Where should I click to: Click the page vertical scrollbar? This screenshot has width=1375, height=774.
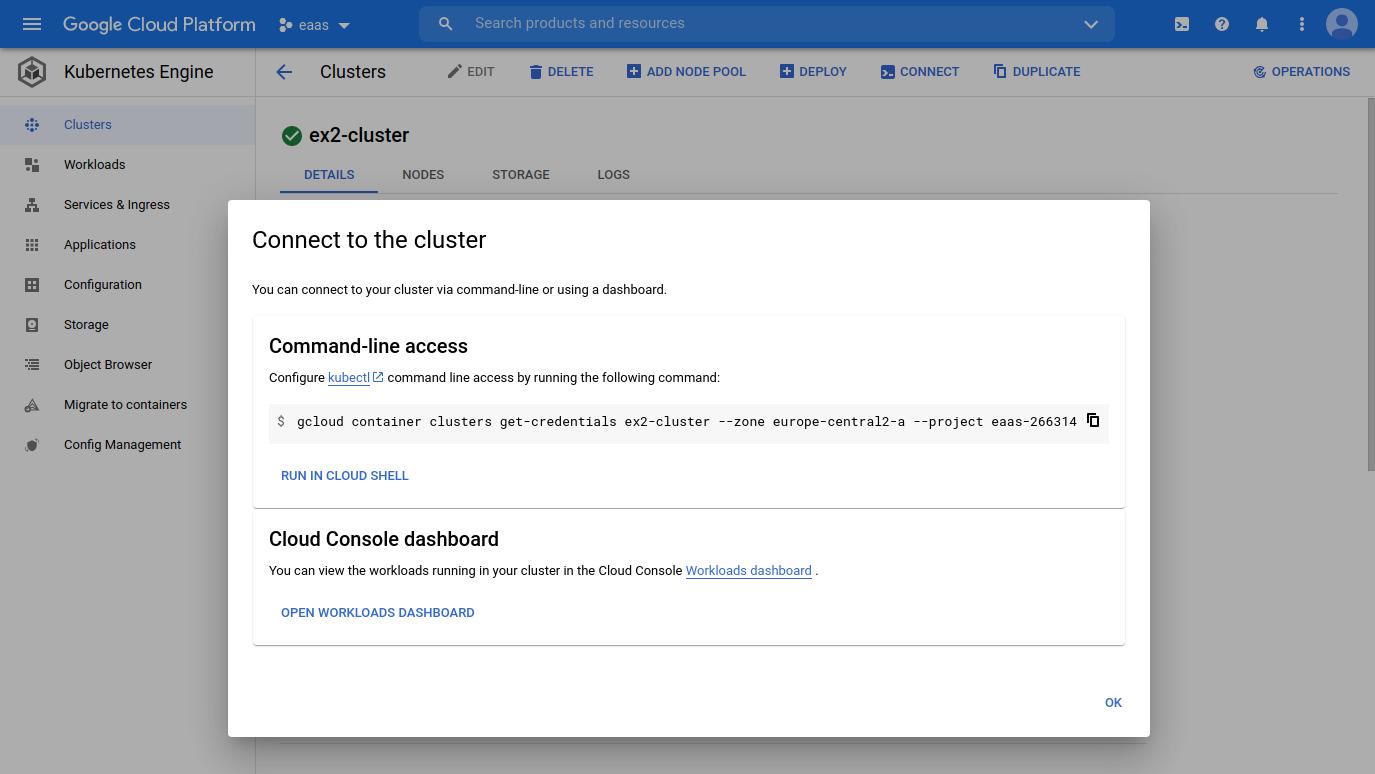[x=1370, y=285]
